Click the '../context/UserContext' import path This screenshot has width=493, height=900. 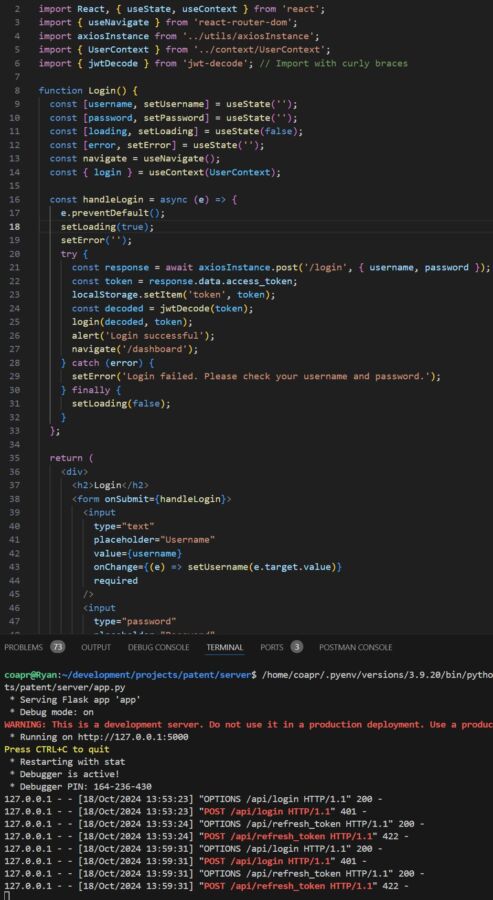258,49
